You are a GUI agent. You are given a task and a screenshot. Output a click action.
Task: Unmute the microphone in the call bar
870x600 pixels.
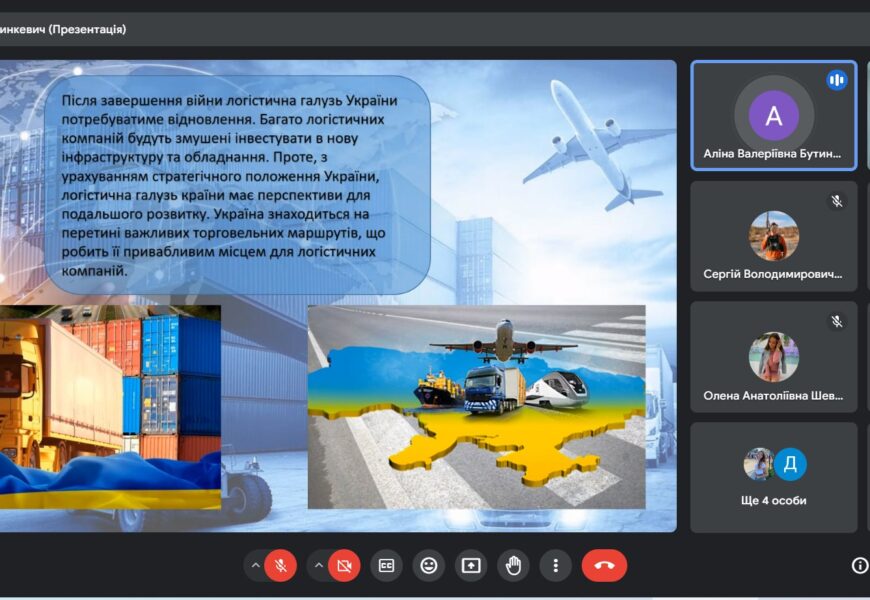coord(281,566)
